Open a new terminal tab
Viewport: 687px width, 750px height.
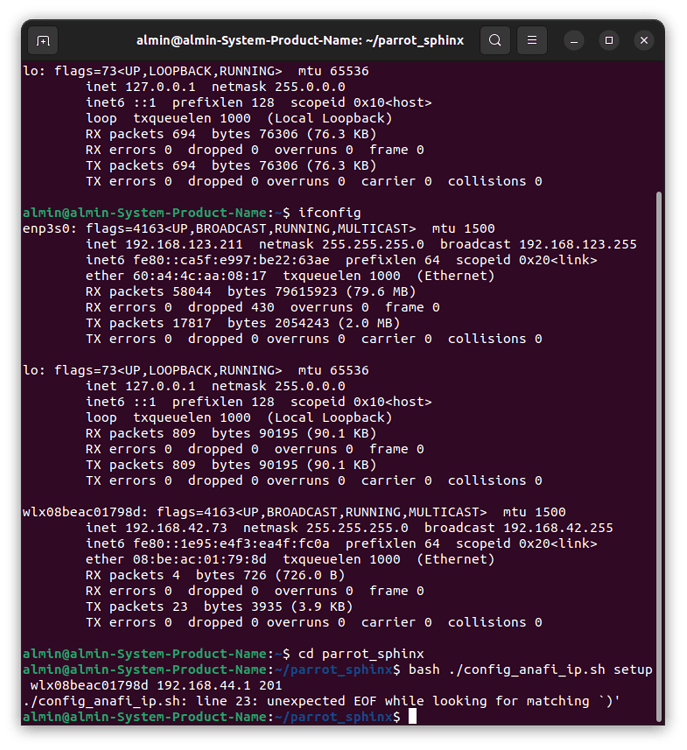[42, 41]
